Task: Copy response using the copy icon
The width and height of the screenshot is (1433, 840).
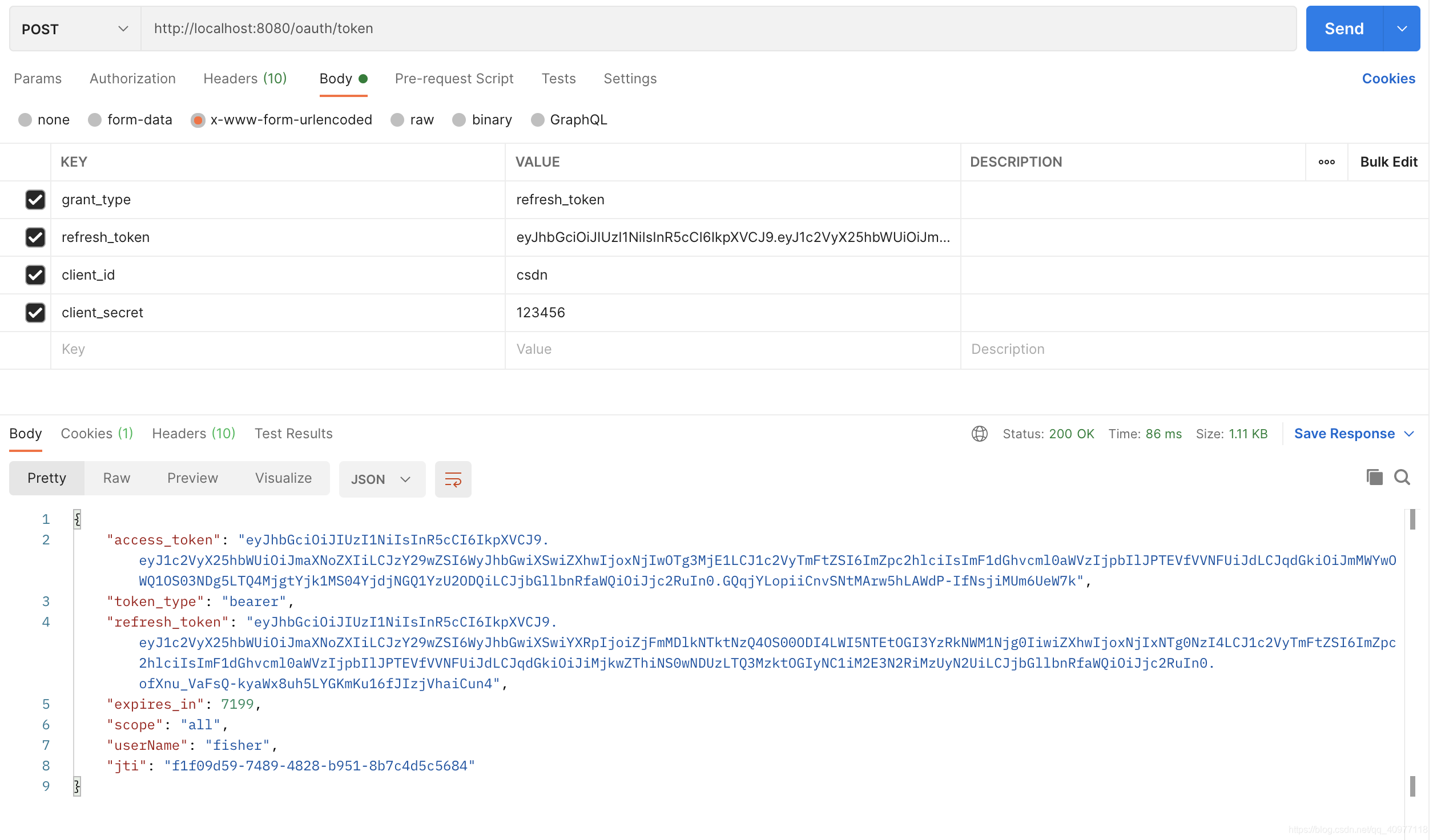Action: 1374,477
